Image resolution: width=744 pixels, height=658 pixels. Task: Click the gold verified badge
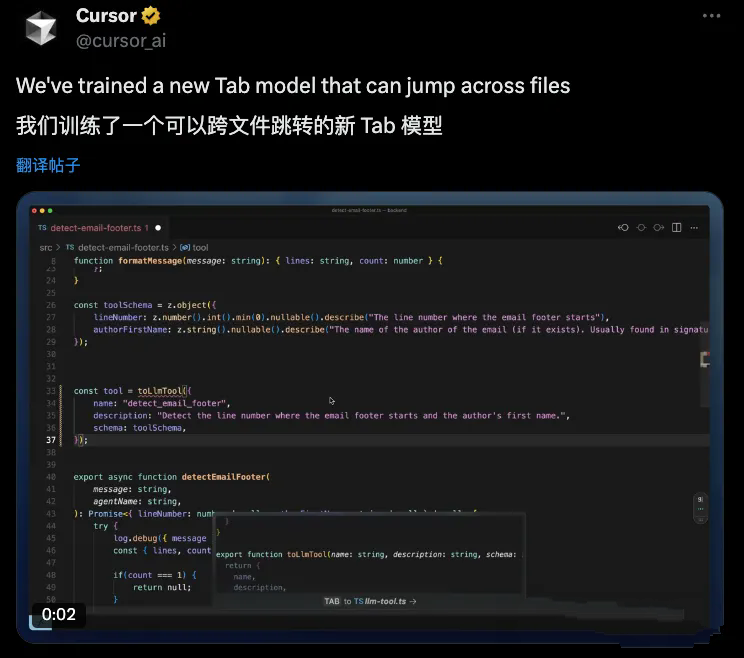151,16
